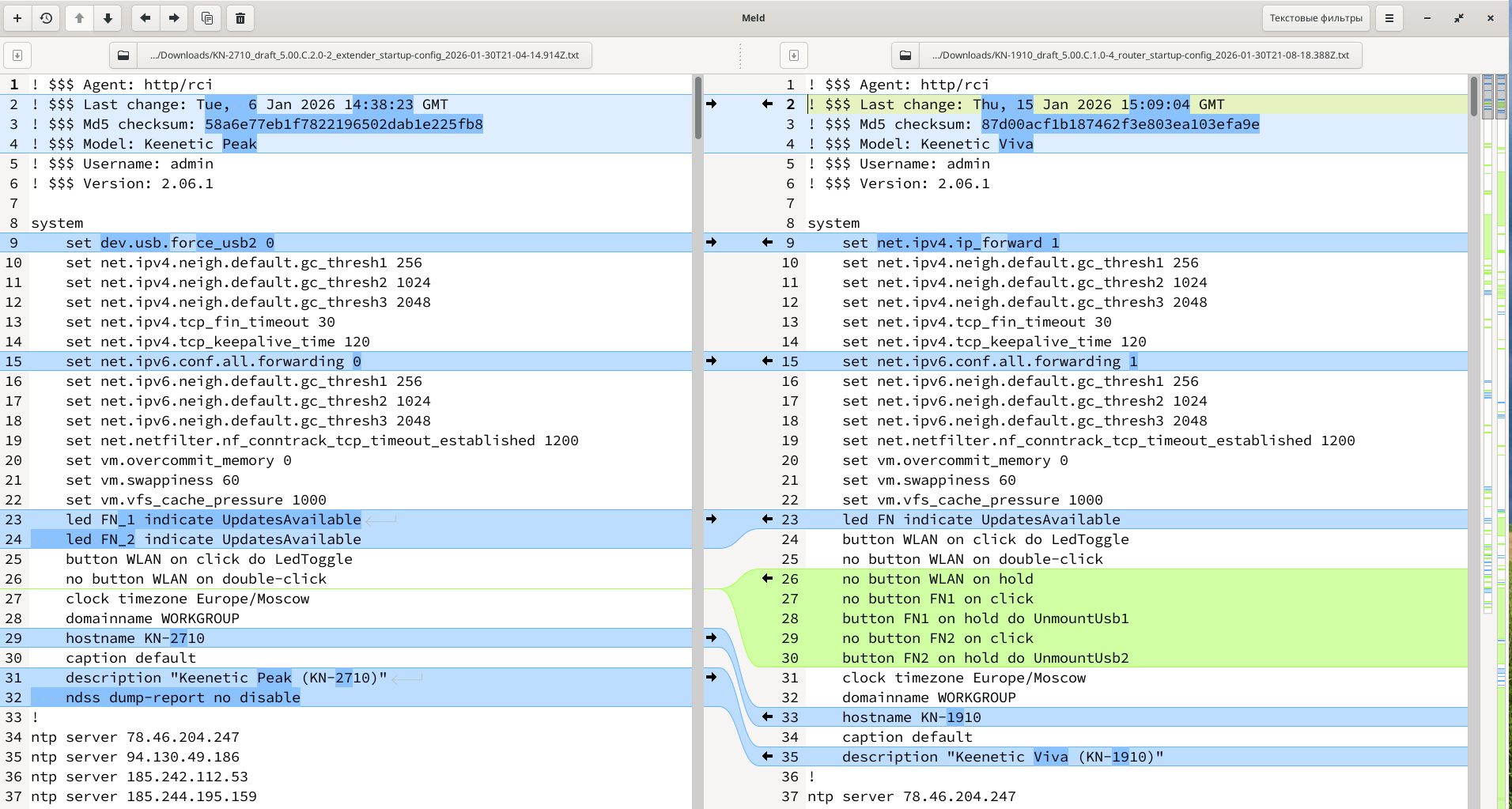Copy right line 26 block leftward via arrow
The image size is (1512, 809).
767,578
